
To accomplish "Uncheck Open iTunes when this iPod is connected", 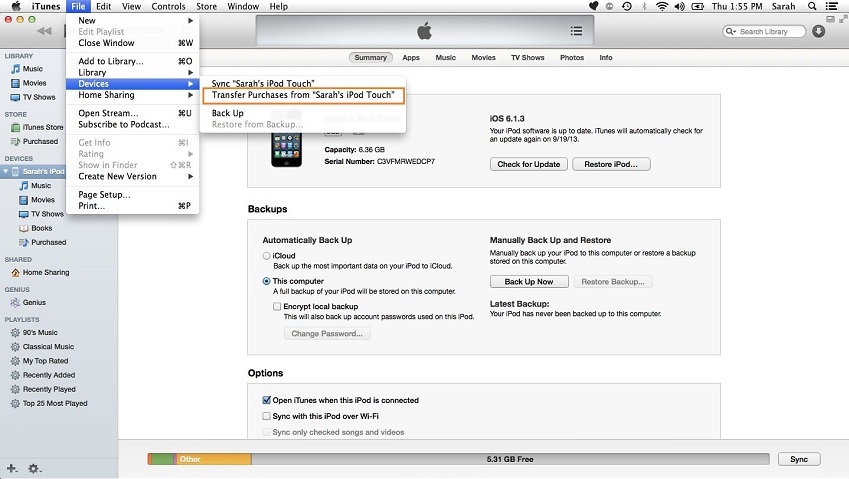I will [x=266, y=400].
